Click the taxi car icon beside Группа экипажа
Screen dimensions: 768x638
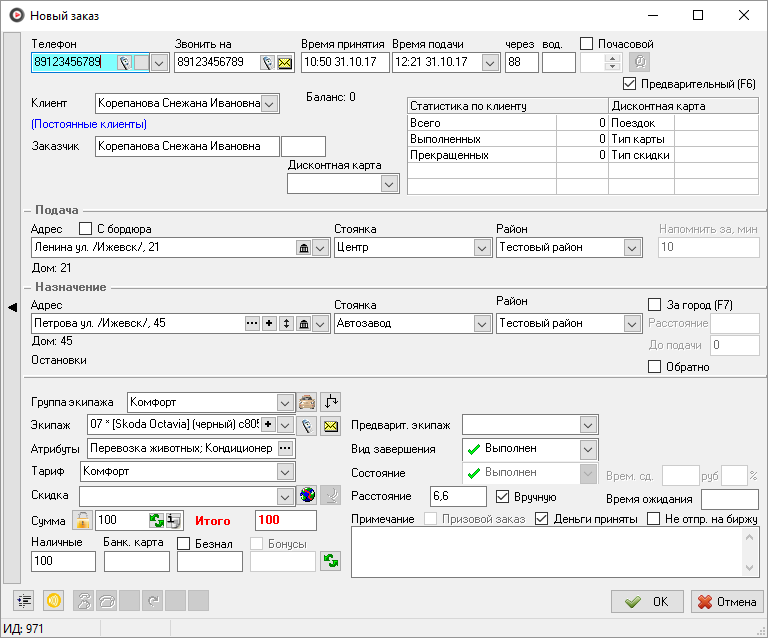click(x=308, y=402)
